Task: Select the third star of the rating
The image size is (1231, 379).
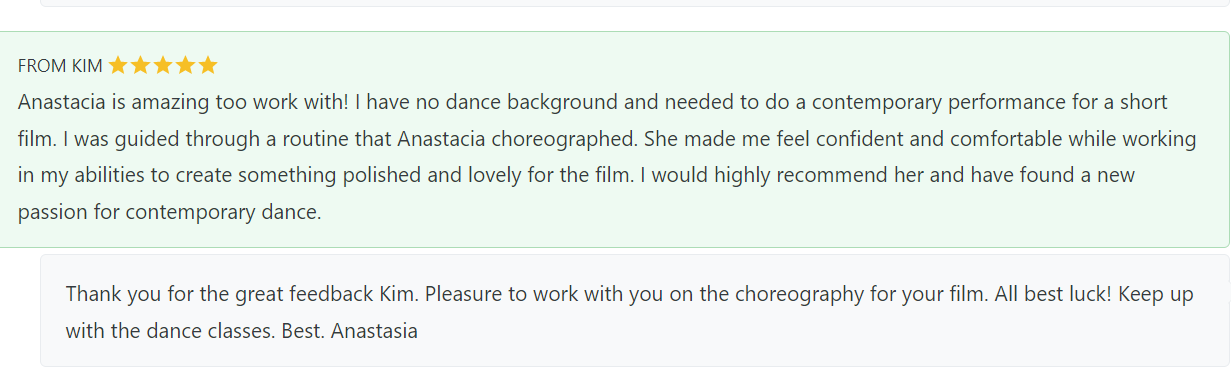Action: [x=163, y=66]
